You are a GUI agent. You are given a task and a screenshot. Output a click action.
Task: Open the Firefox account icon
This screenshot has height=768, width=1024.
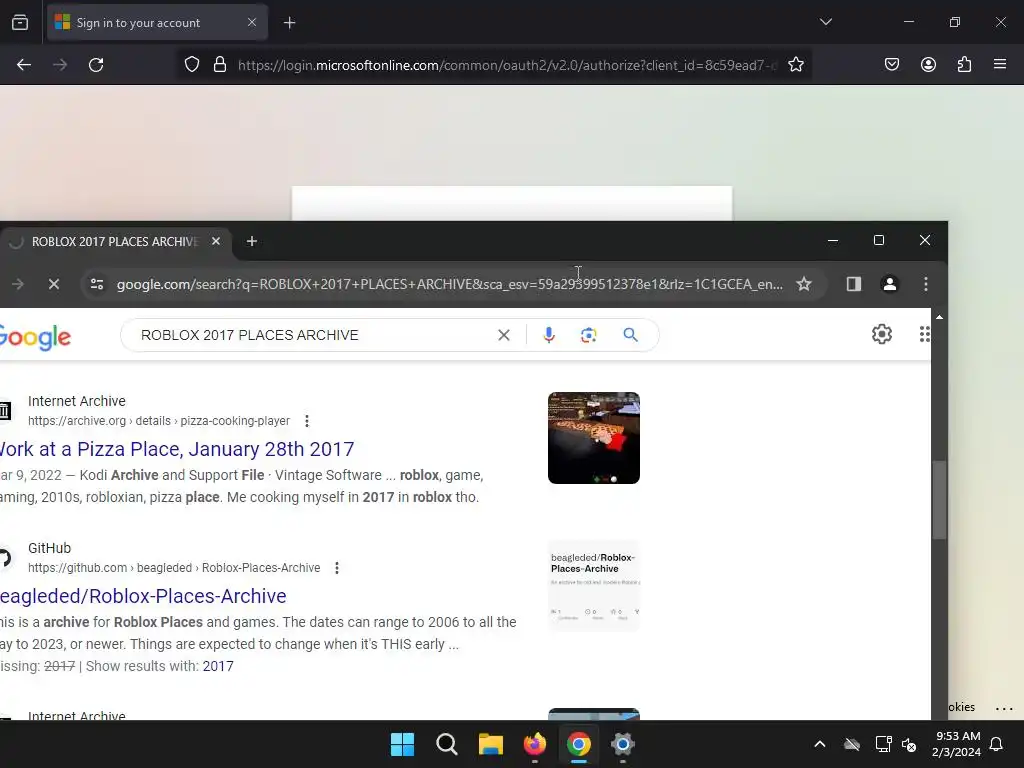[928, 65]
